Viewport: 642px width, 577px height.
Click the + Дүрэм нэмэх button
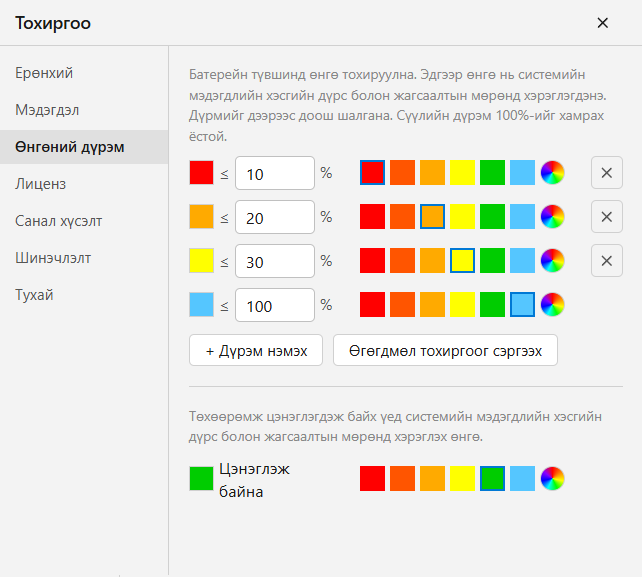point(256,351)
